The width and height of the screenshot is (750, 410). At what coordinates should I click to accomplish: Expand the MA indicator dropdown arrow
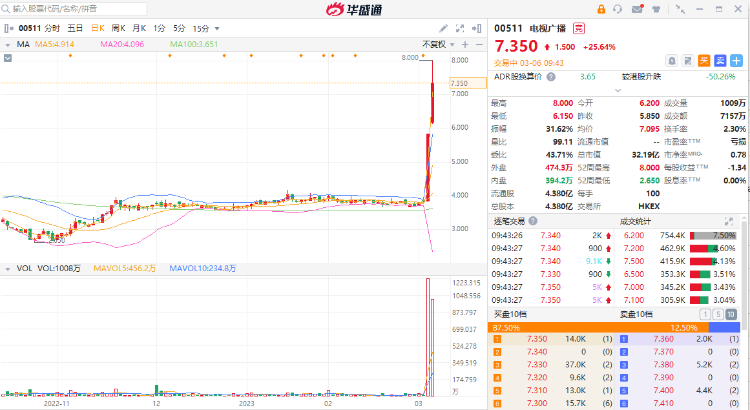pos(8,44)
